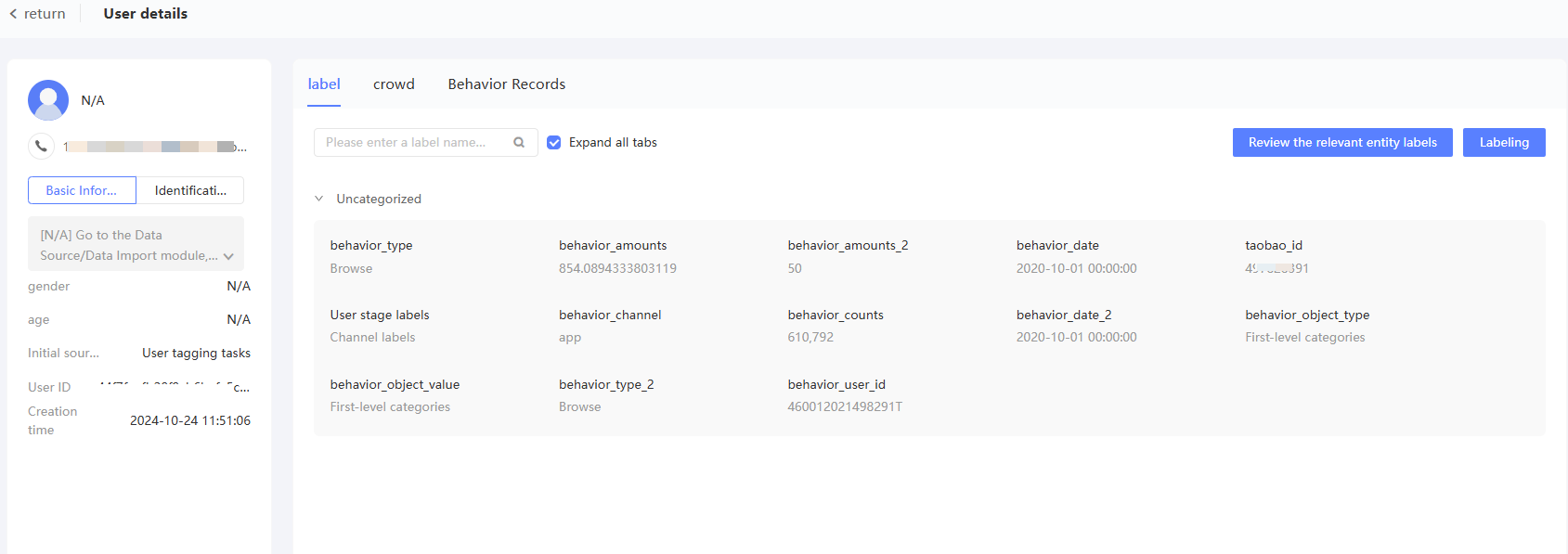Viewport: 1568px width, 554px height.
Task: Click the user avatar icon
Action: coord(48,100)
